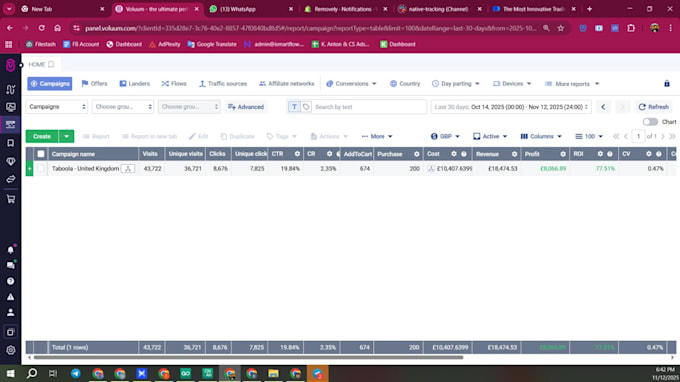Switch to the Affiliate networks tab

click(x=287, y=84)
